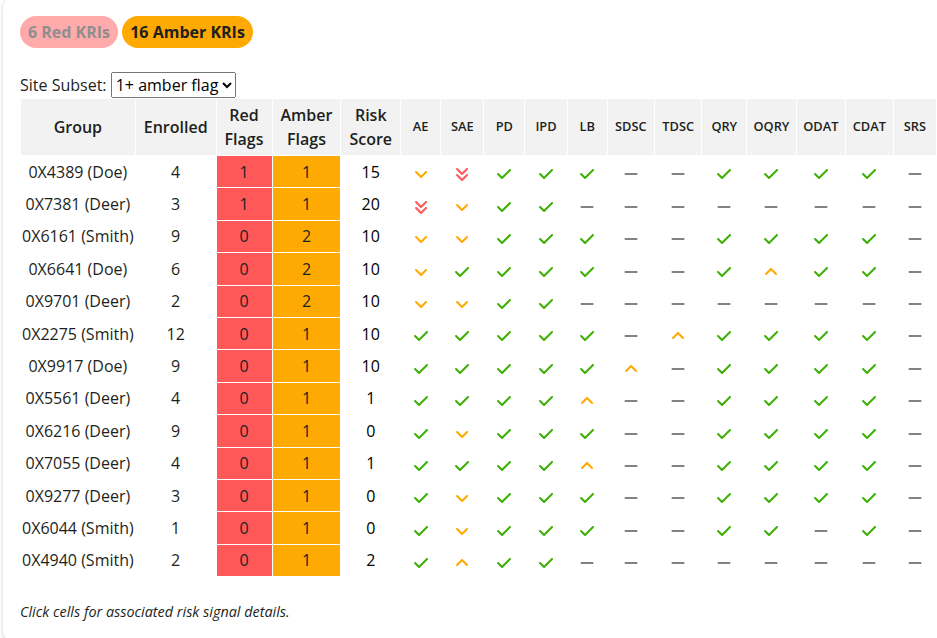
Task: Click the Amber Flags column header
Action: pos(306,127)
